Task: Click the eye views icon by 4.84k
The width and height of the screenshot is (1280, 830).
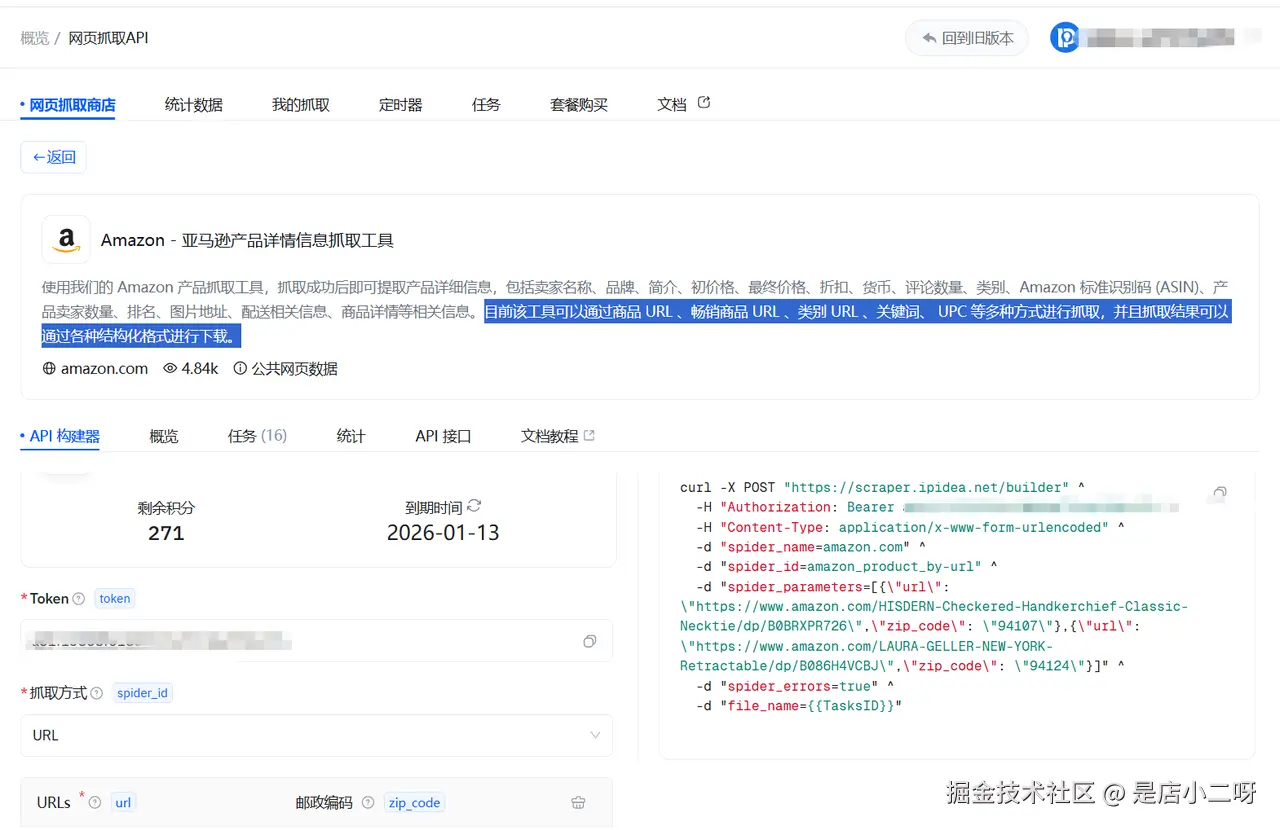Action: (170, 369)
